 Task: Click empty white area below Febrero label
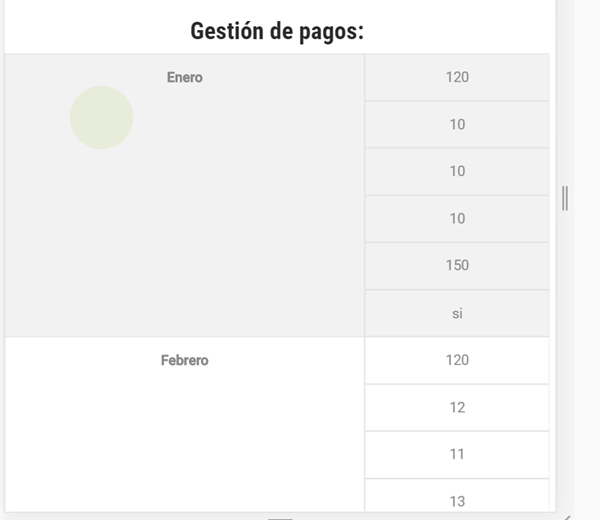click(184, 440)
